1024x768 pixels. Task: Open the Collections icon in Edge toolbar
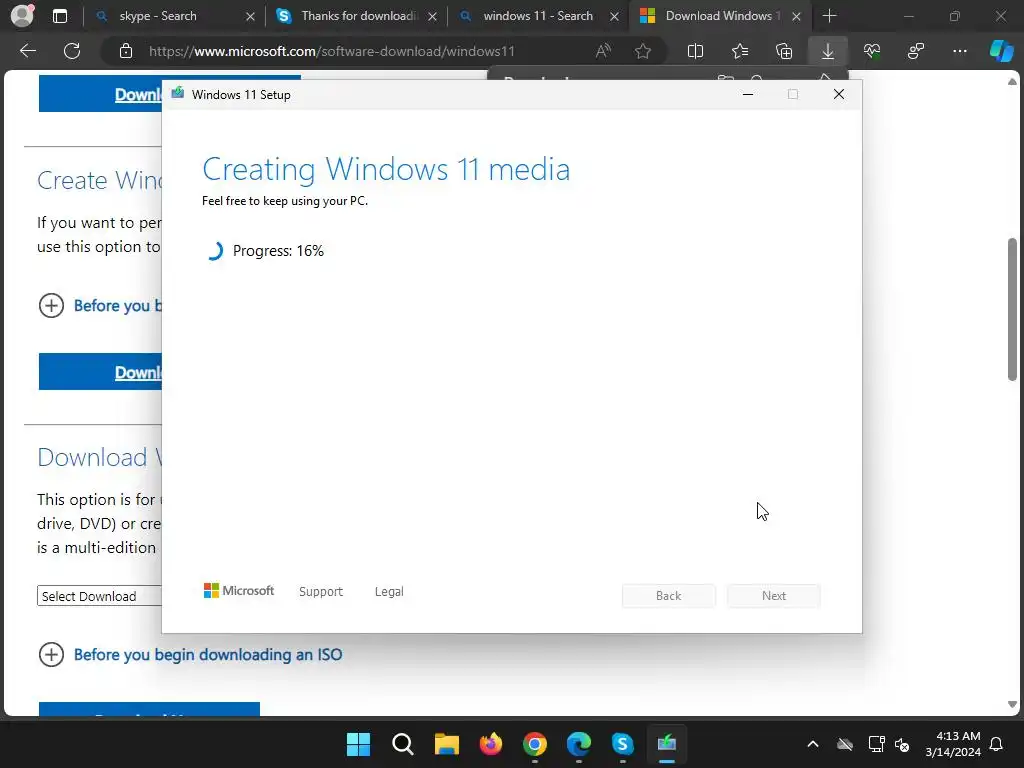tap(784, 51)
